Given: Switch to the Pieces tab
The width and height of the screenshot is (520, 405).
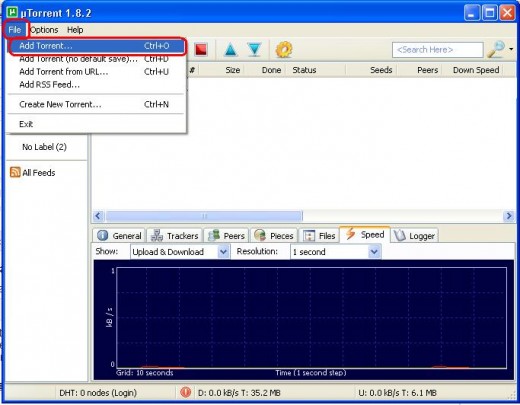Looking at the screenshot, I should (274, 236).
